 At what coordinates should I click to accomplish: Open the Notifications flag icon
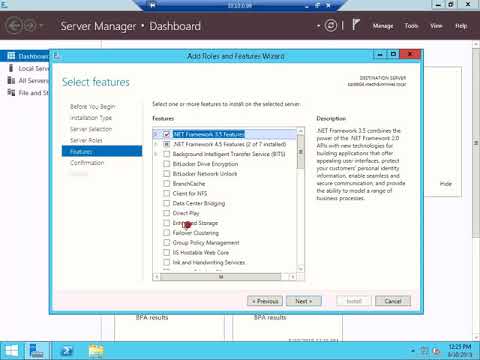tap(356, 25)
